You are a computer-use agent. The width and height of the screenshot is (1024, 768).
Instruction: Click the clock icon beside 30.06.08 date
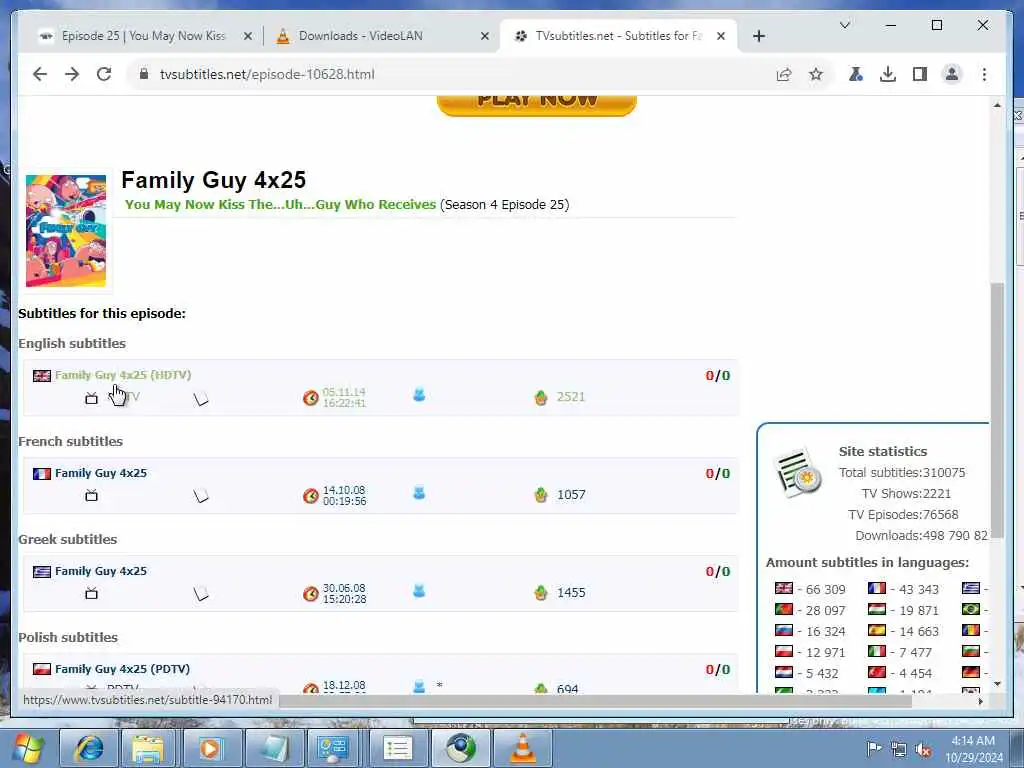311,594
